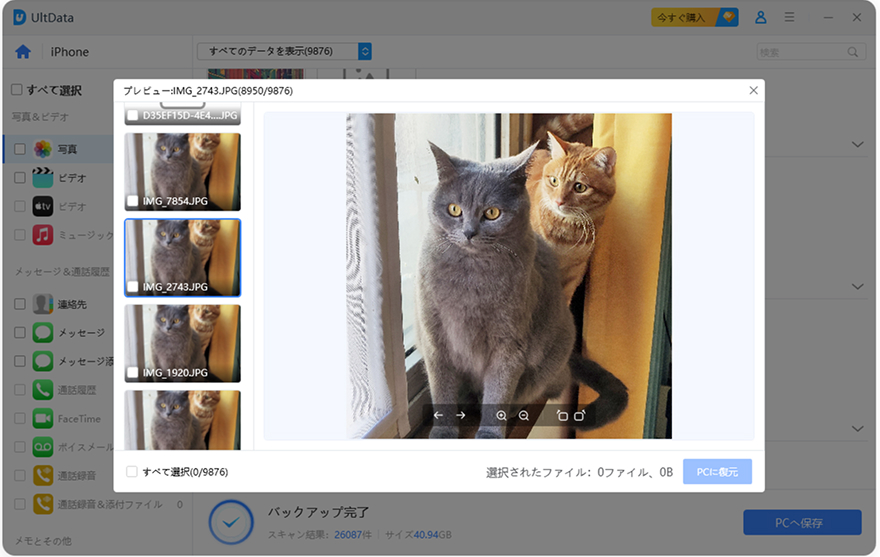
Task: Click the 26087件 scan result count
Action: click(352, 535)
